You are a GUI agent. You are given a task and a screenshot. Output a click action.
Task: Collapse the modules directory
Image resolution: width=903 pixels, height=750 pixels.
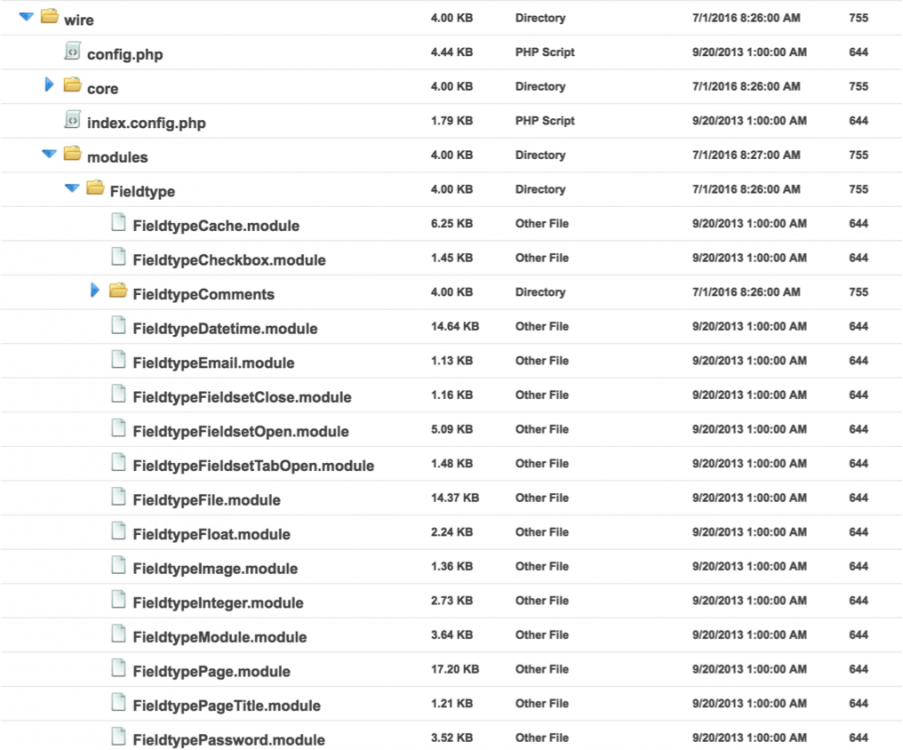(x=49, y=155)
